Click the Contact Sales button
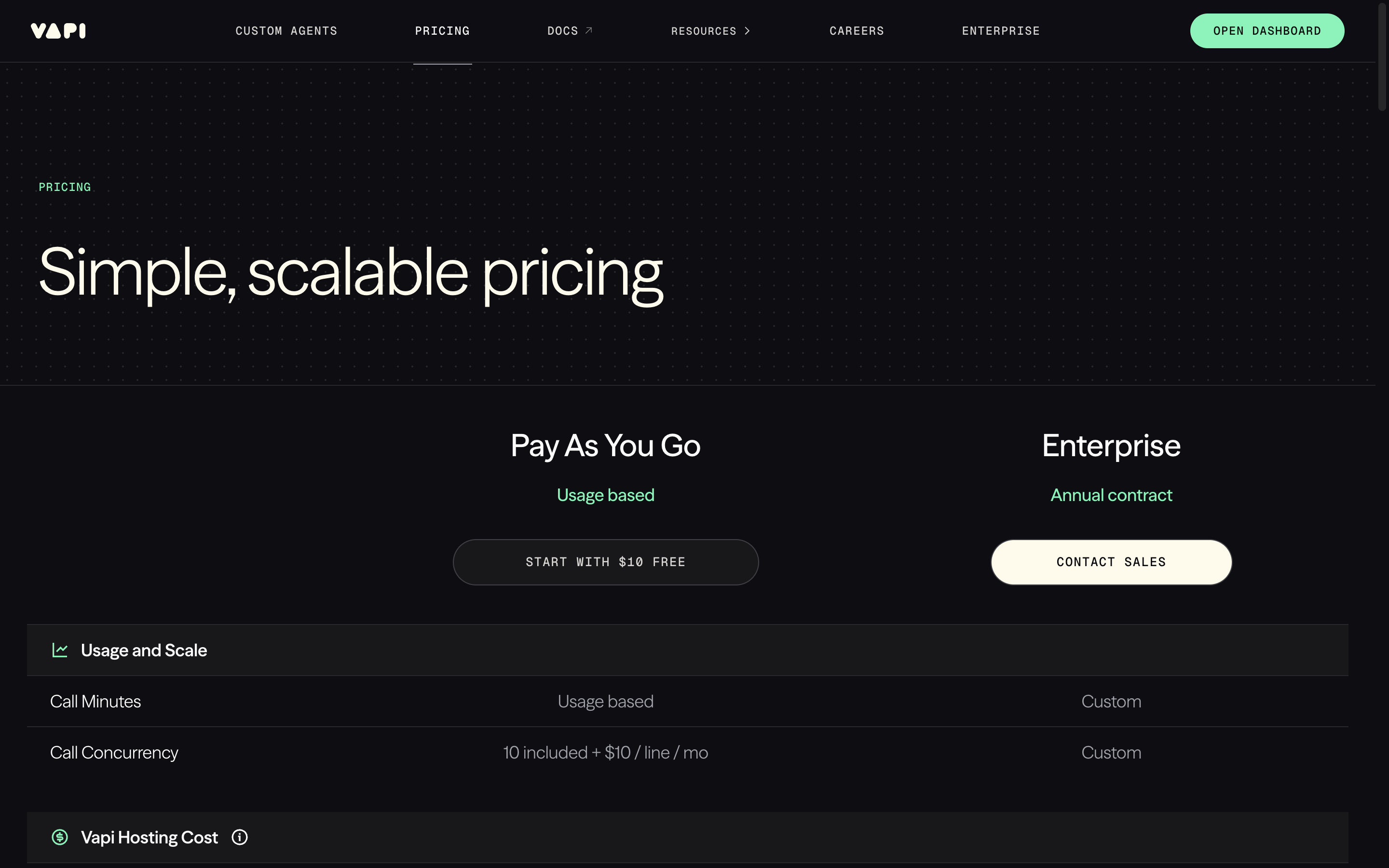Screen dimensions: 1389x868 (x=1111, y=562)
